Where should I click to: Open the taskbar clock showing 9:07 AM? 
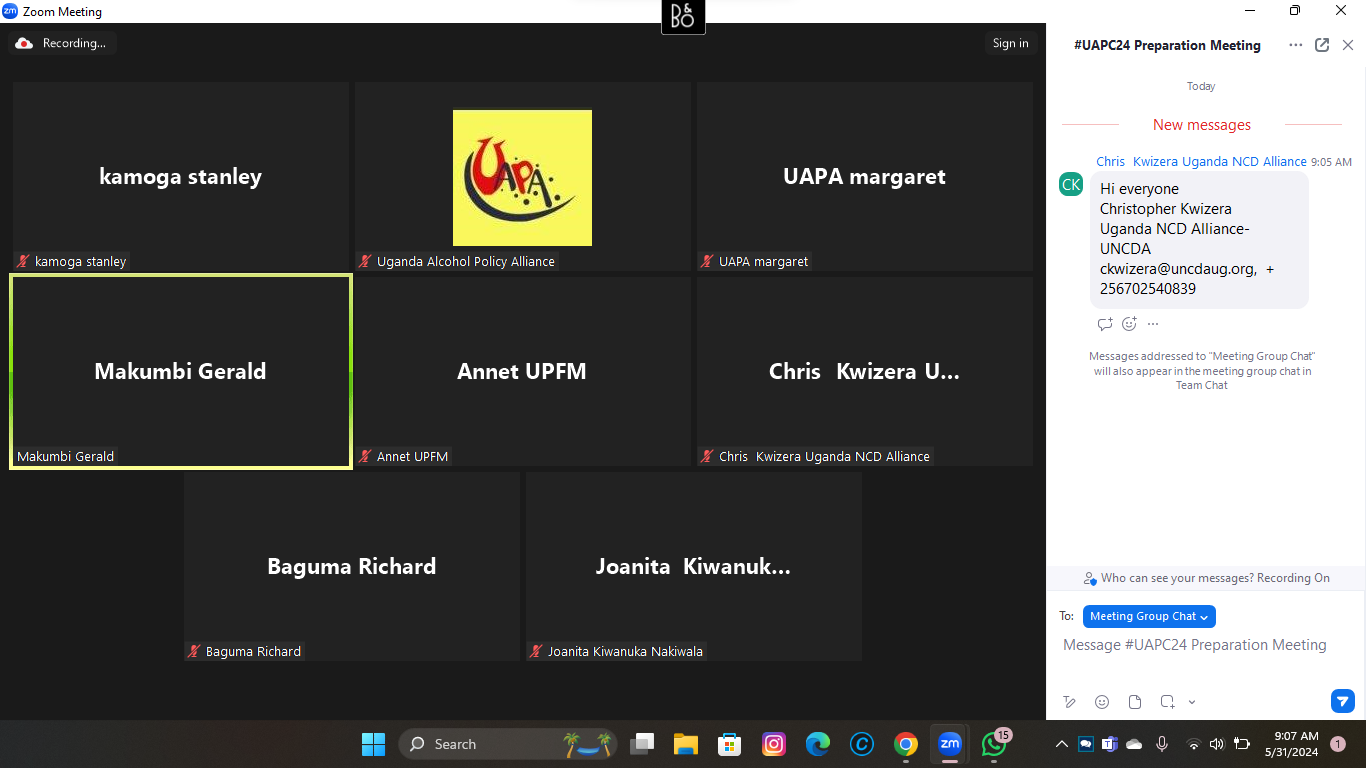point(1291,744)
